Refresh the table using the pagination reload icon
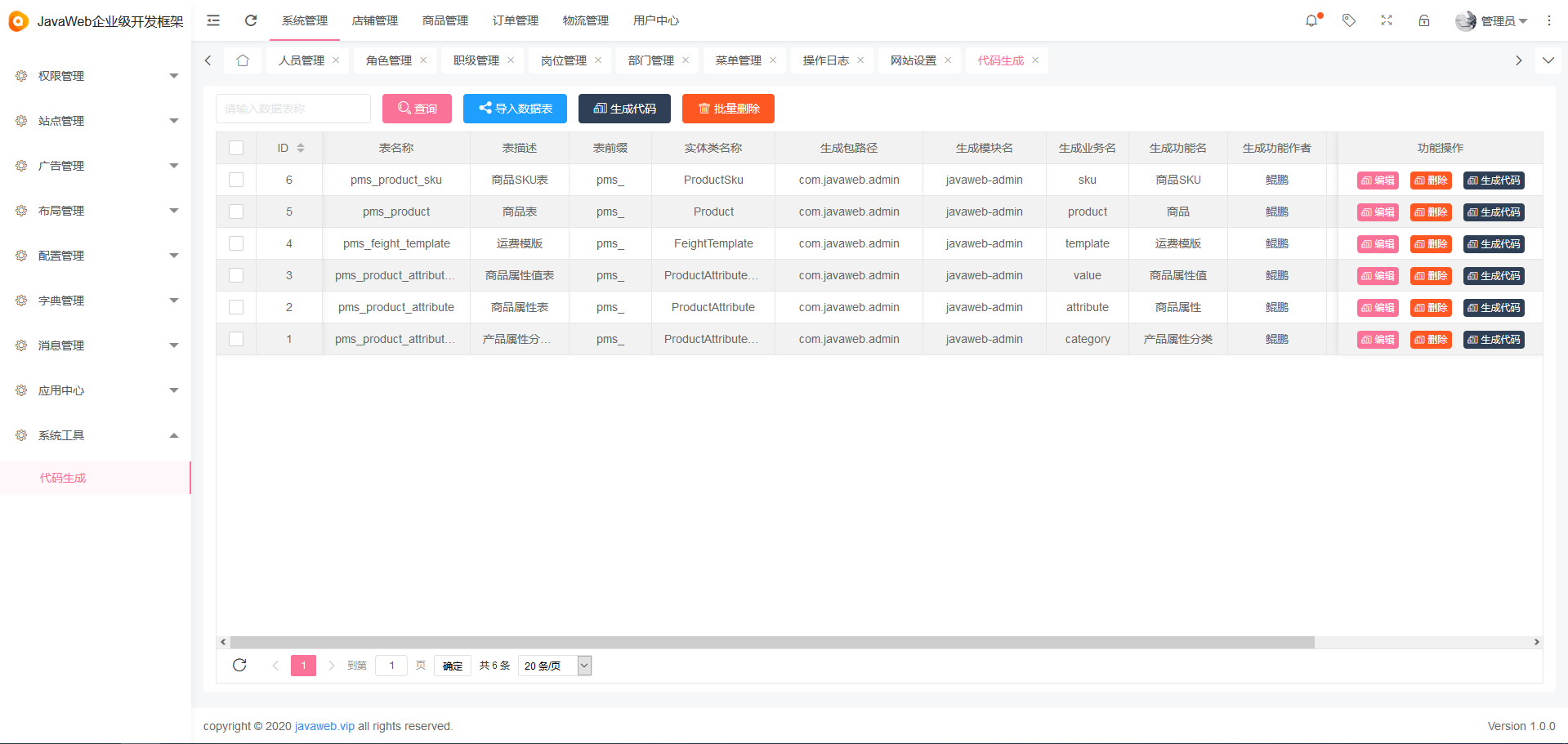This screenshot has height=744, width=1568. tap(239, 665)
